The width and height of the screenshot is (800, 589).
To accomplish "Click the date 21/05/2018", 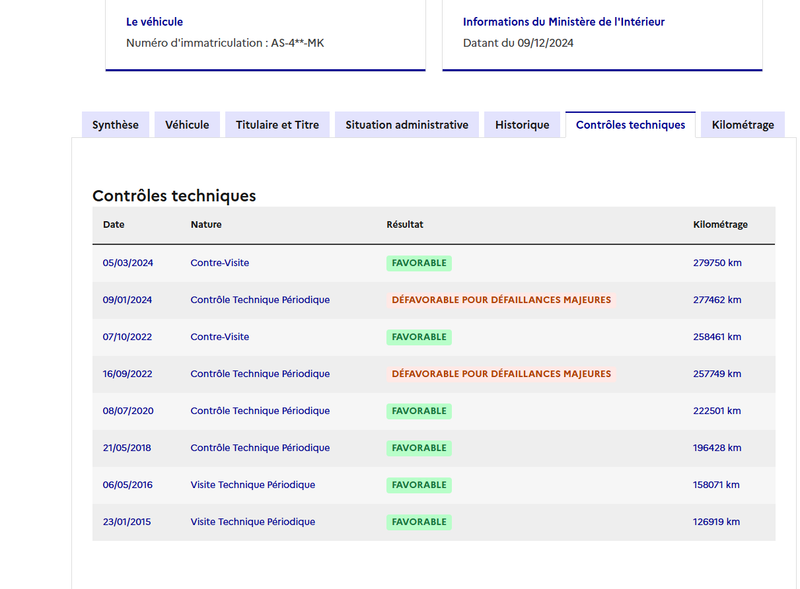I will pos(127,448).
